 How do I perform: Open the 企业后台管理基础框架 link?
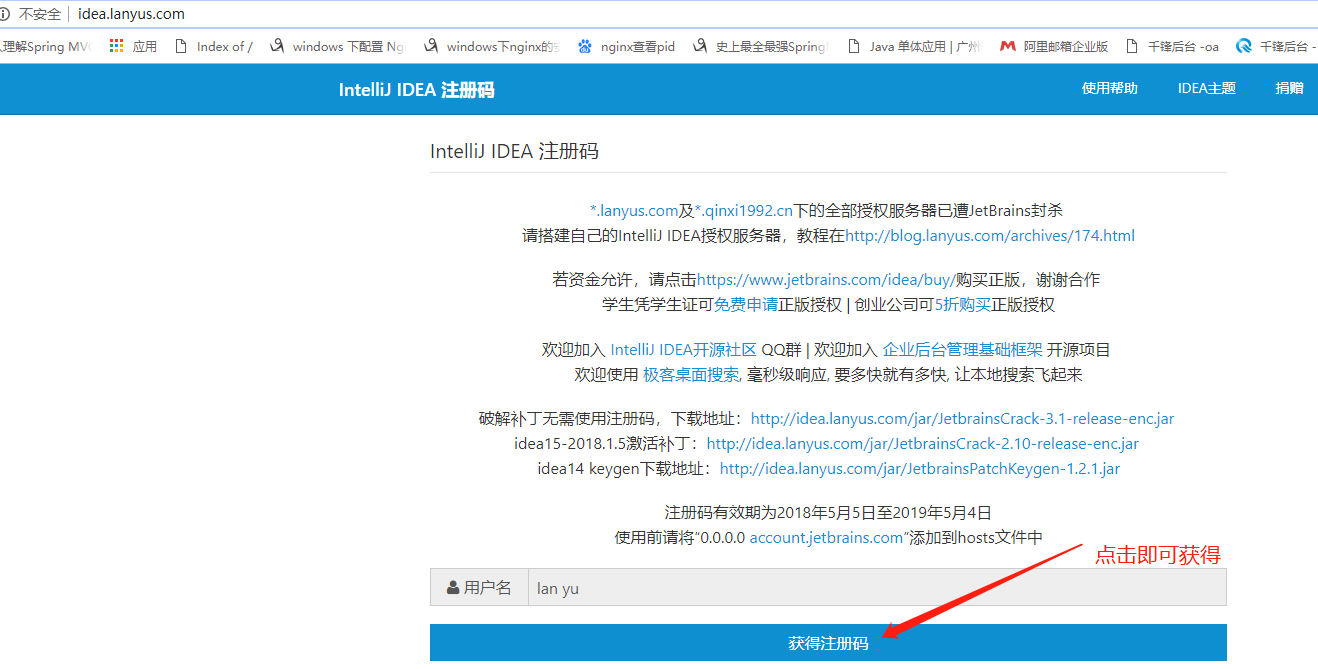click(x=963, y=350)
